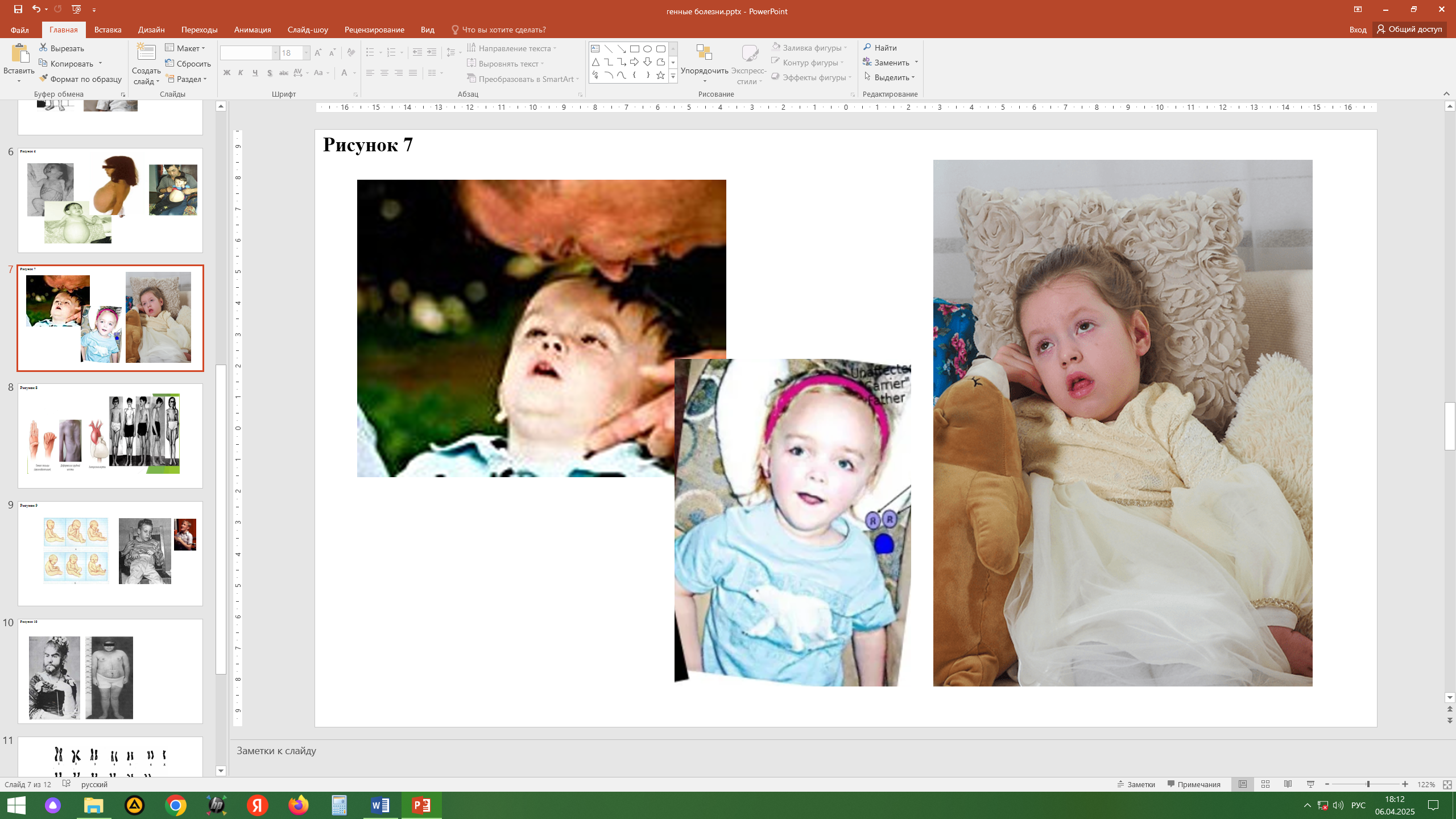Click the Find (Найти) button
1456x819 pixels.
tap(880, 48)
